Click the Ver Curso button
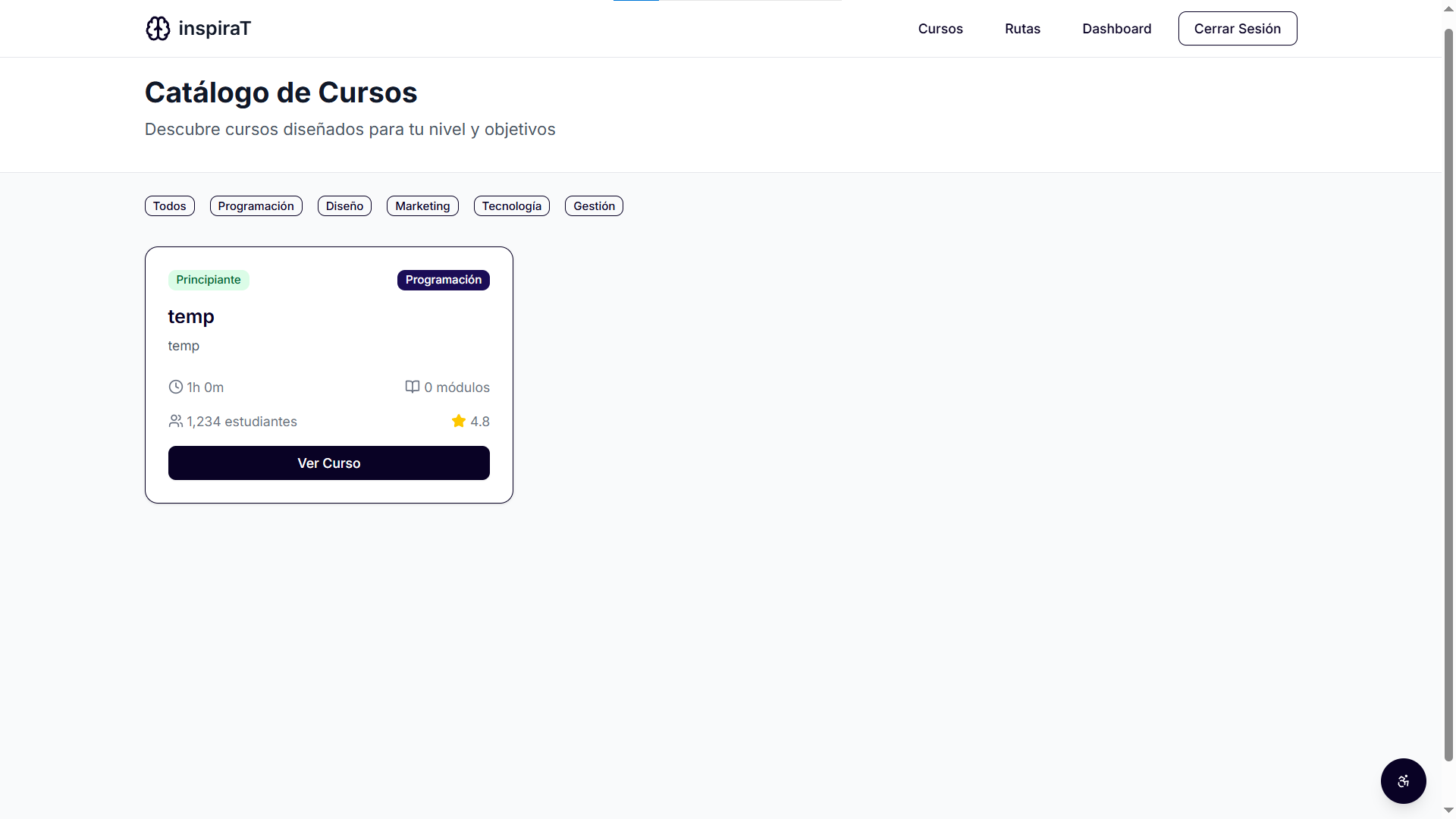Screen dimensions: 1456x819 point(328,463)
